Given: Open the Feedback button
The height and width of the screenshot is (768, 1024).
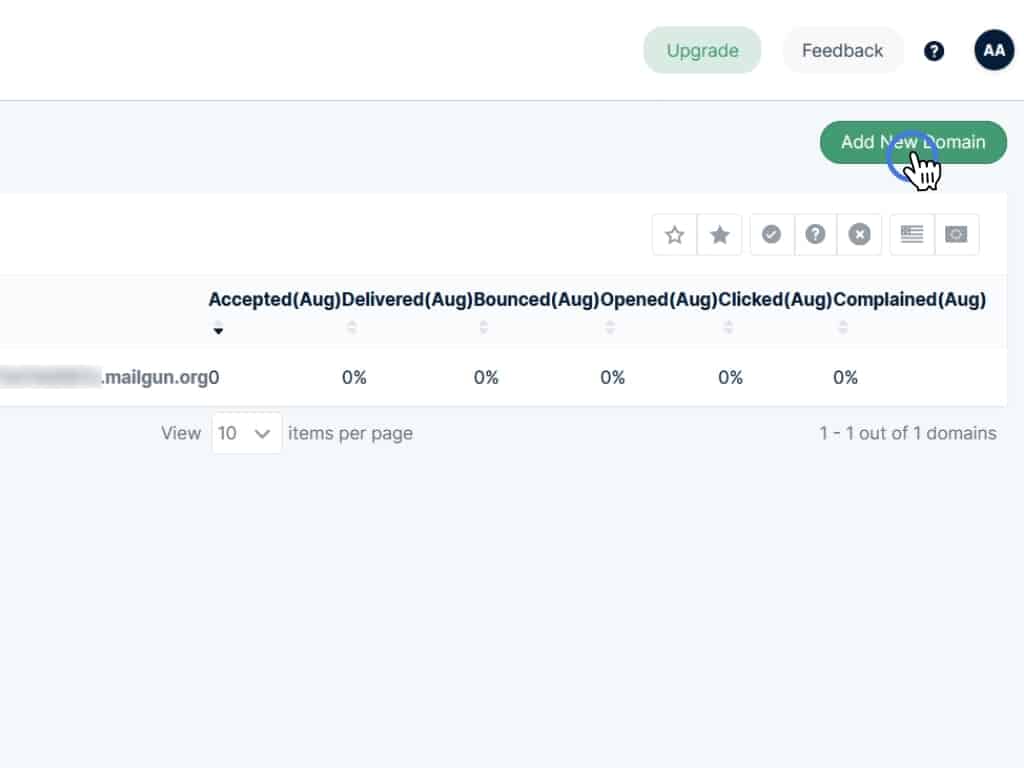Looking at the screenshot, I should click(842, 51).
